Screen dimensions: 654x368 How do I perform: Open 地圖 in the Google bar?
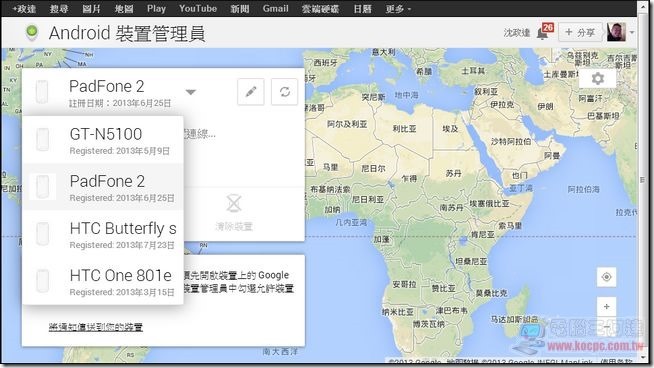[x=124, y=9]
